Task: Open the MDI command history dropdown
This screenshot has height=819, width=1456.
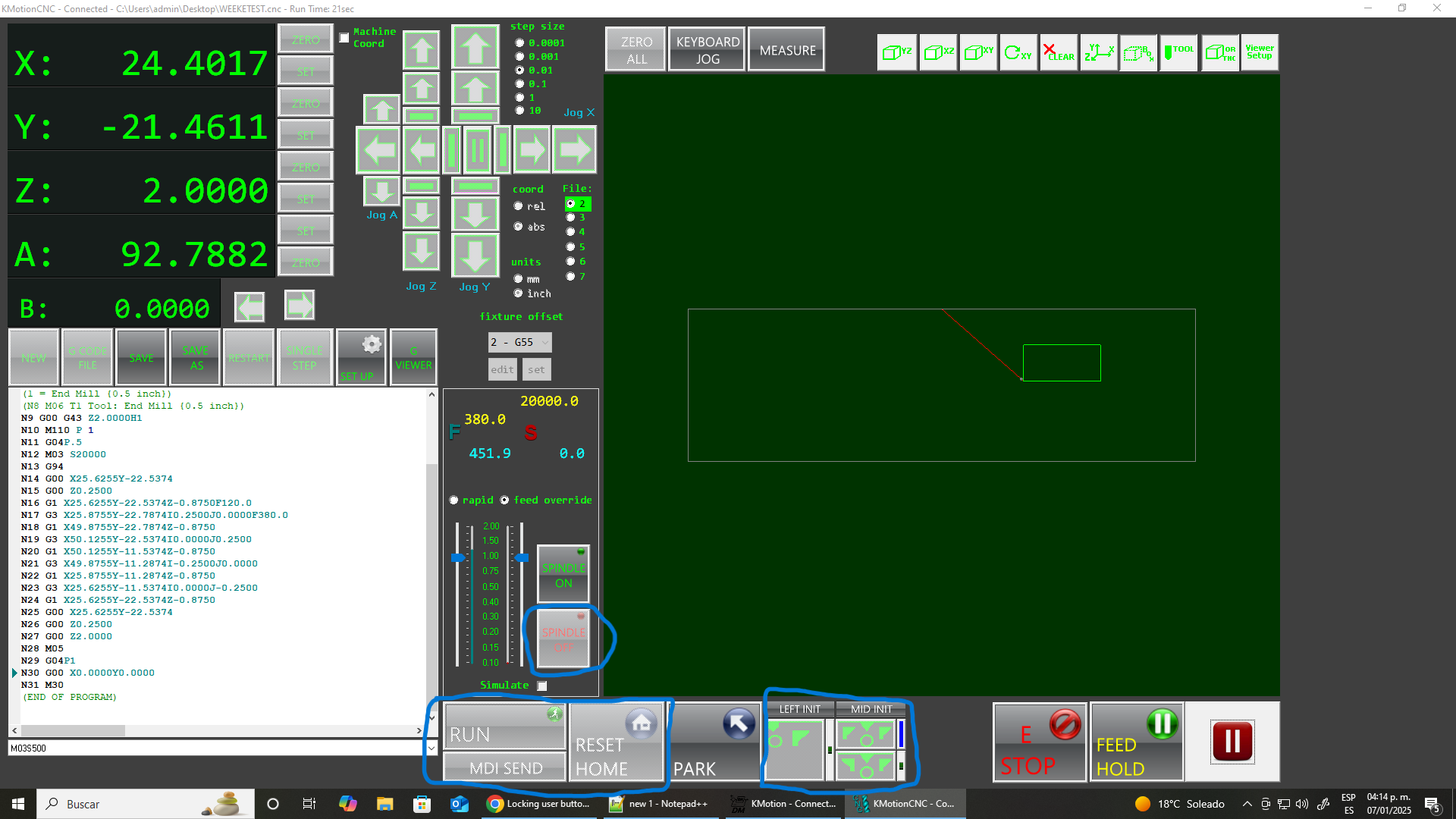Action: pyautogui.click(x=431, y=748)
